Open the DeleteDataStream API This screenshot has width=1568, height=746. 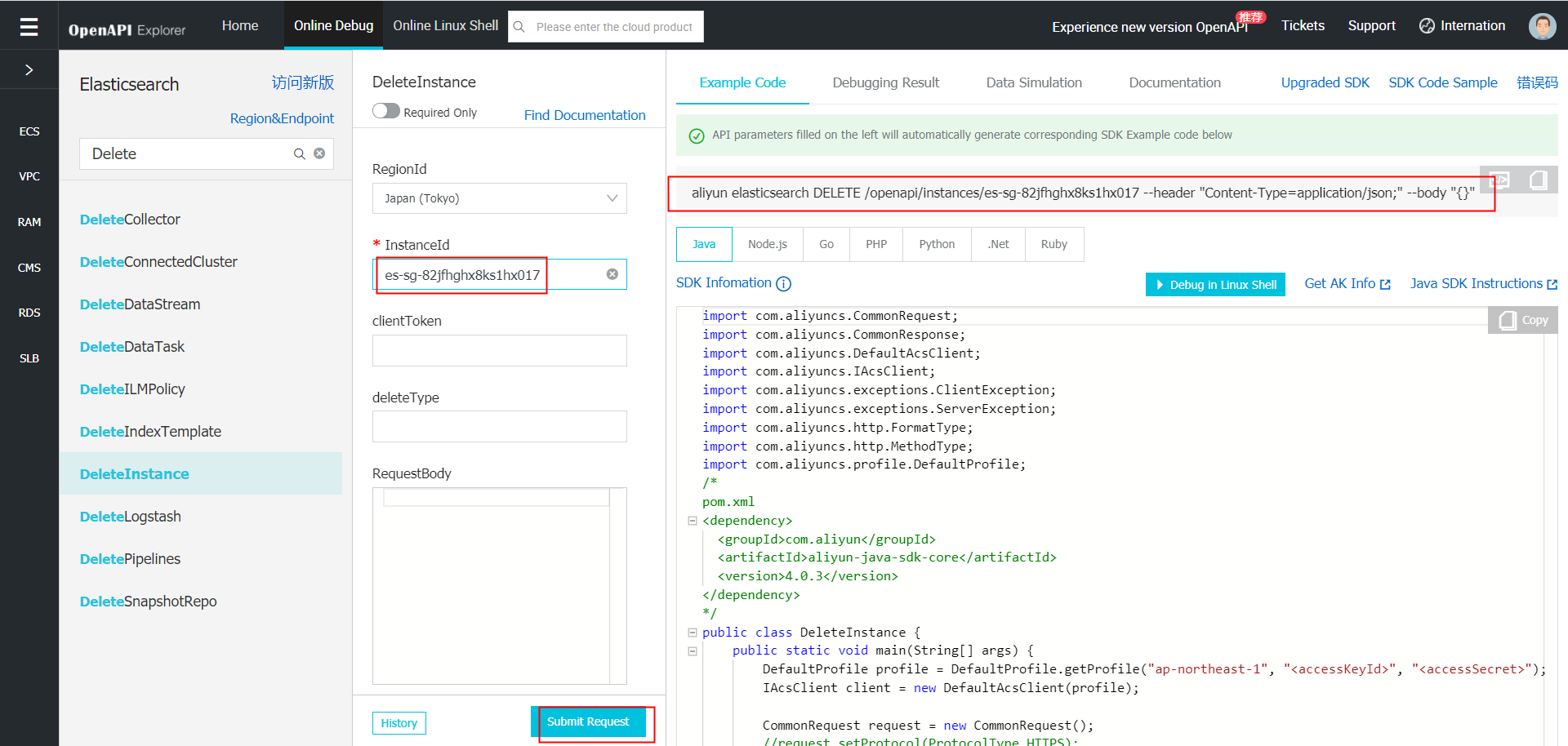(x=140, y=304)
